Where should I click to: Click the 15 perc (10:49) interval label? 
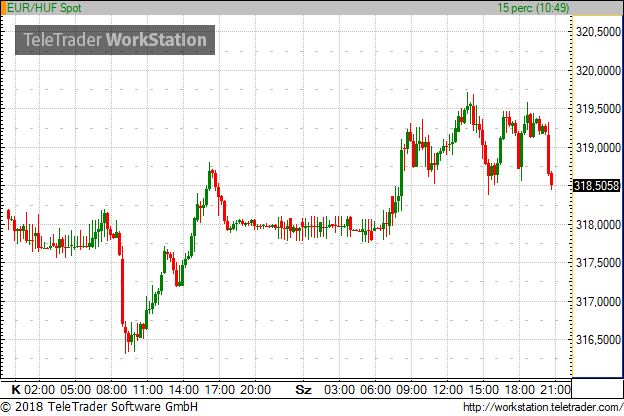533,8
